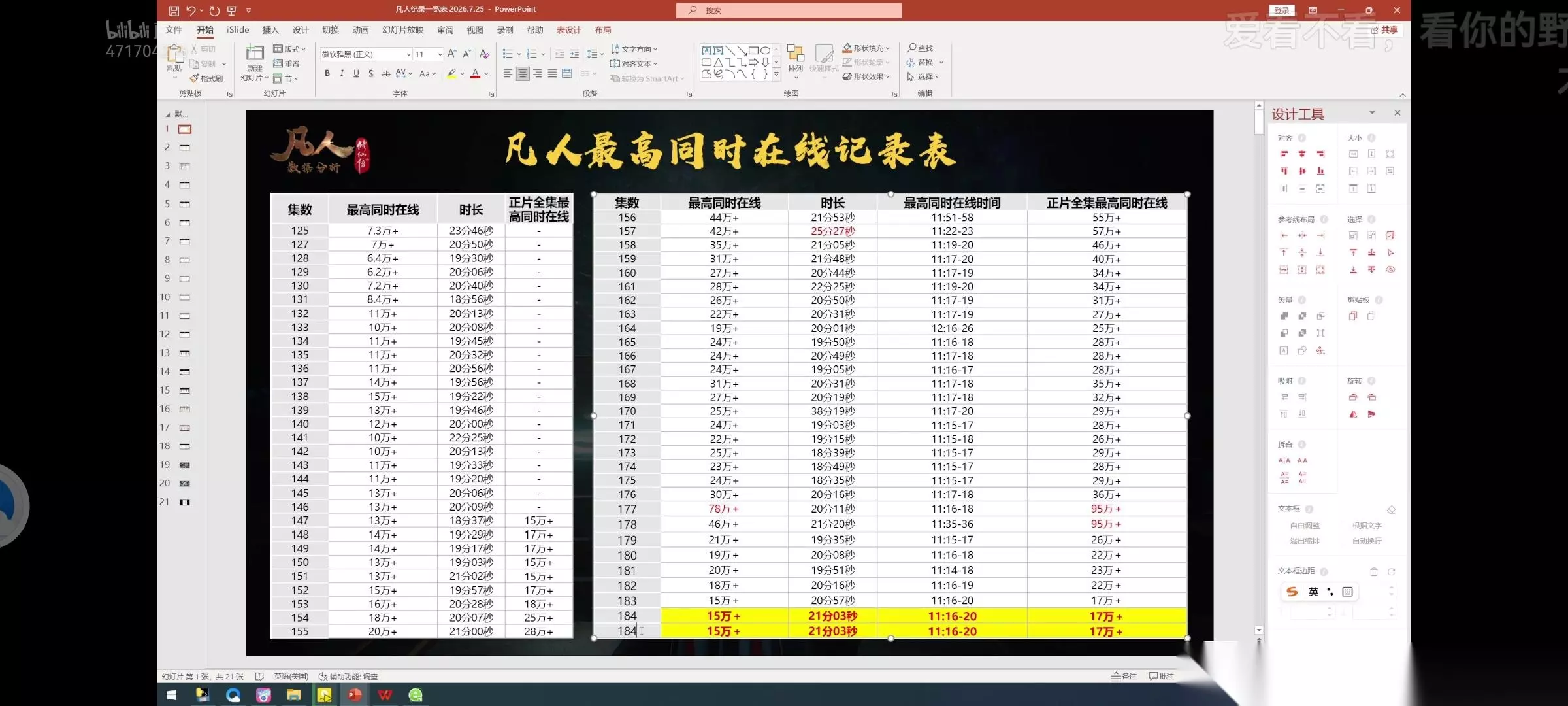Click the Arrange (排列) icon

[x=795, y=54]
